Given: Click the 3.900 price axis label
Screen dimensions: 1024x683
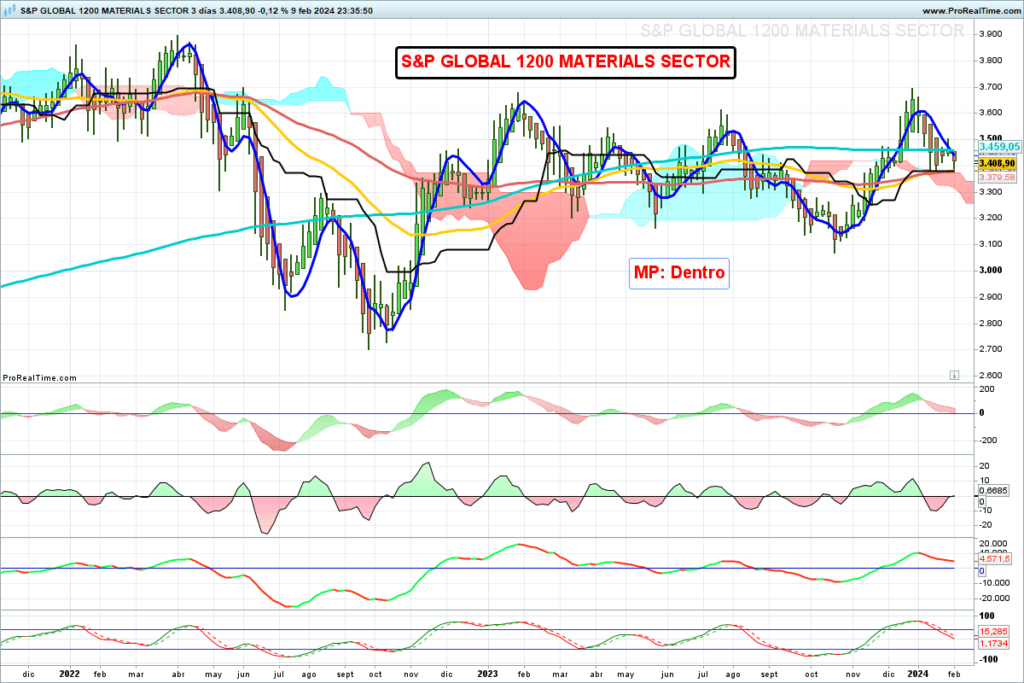Looking at the screenshot, I should coord(991,34).
